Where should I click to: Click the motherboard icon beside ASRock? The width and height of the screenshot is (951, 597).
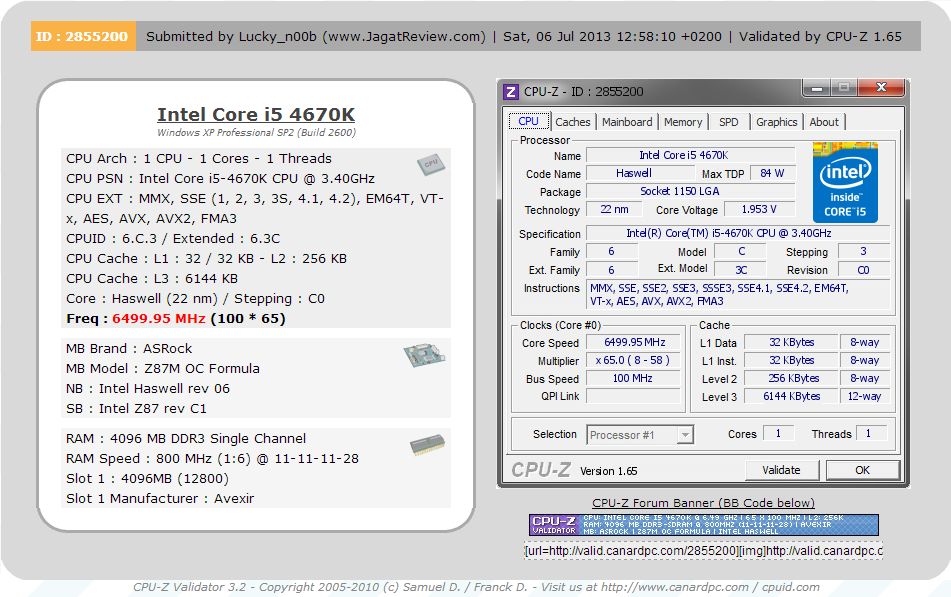pos(423,355)
